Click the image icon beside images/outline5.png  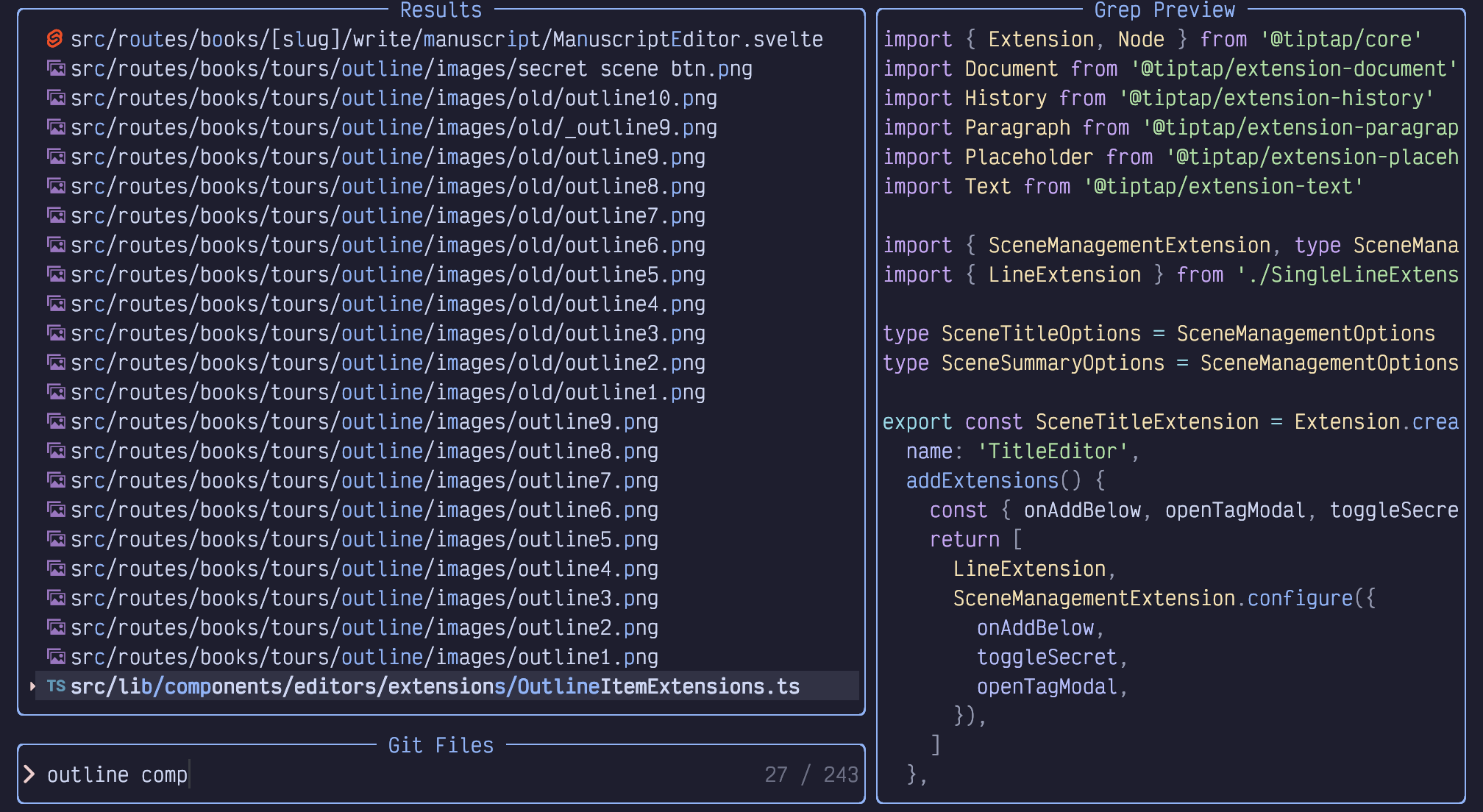tap(56, 539)
